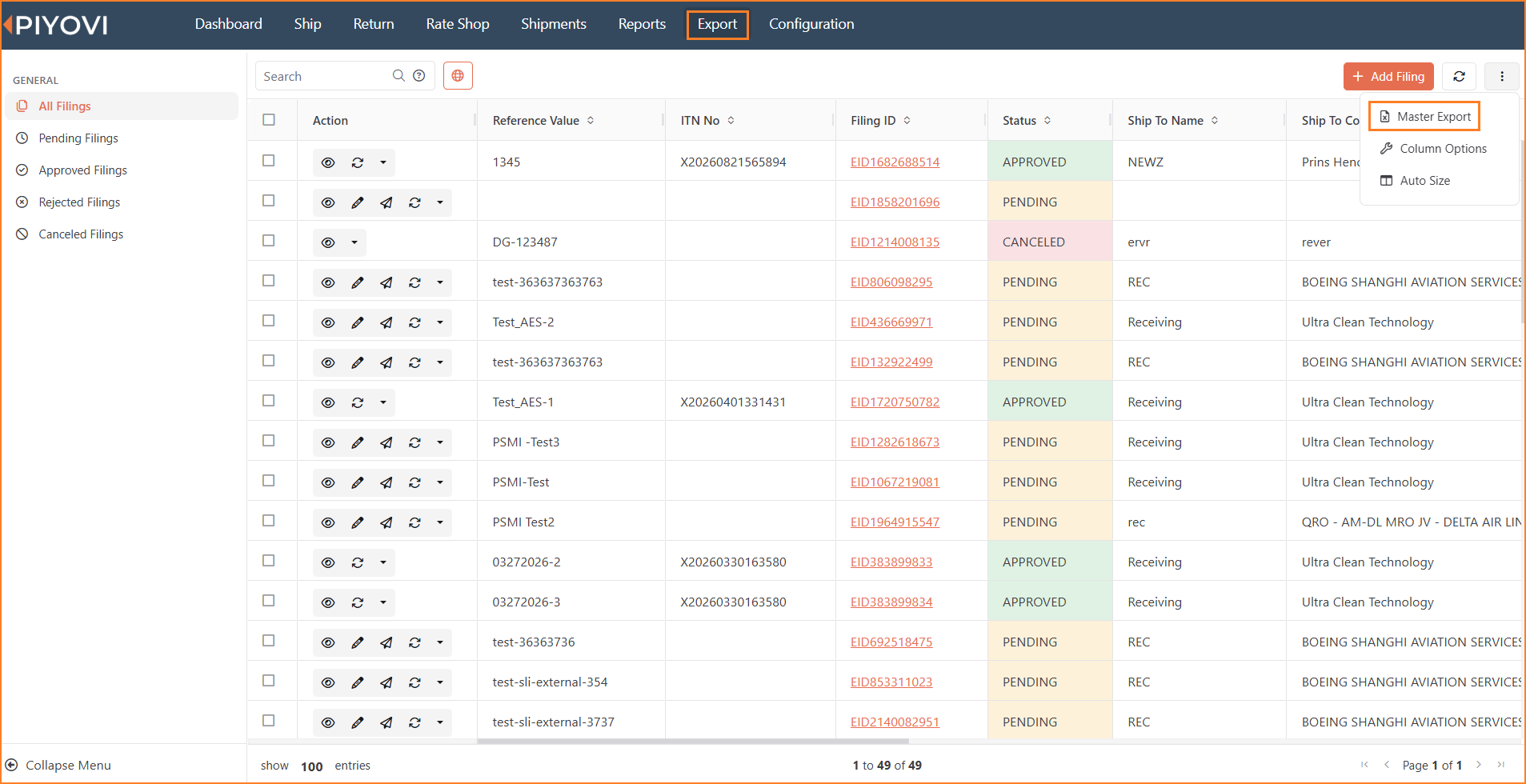Select the checkbox for row DG-123487
This screenshot has width=1526, height=784.
pos(269,241)
